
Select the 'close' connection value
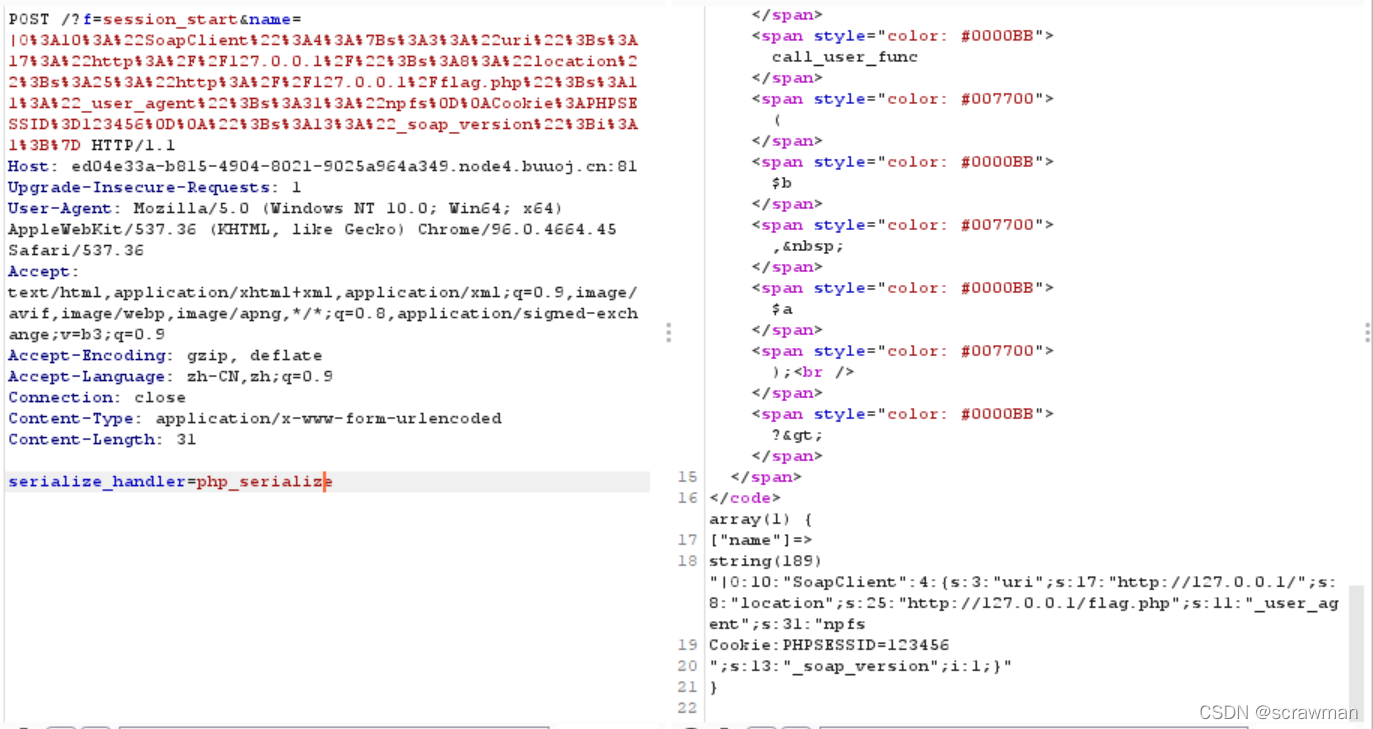(x=160, y=397)
